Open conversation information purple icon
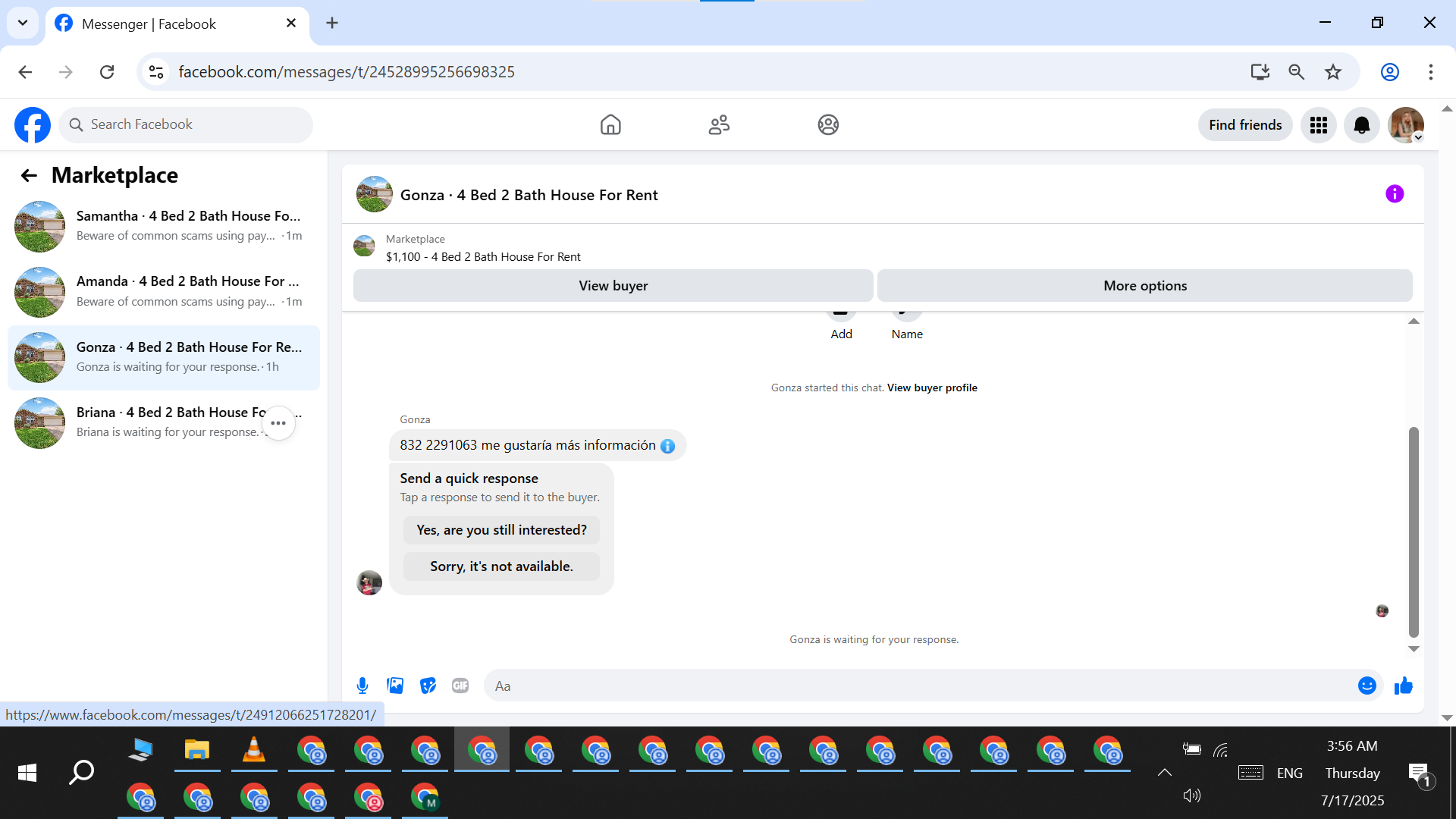The image size is (1456, 819). point(1395,194)
